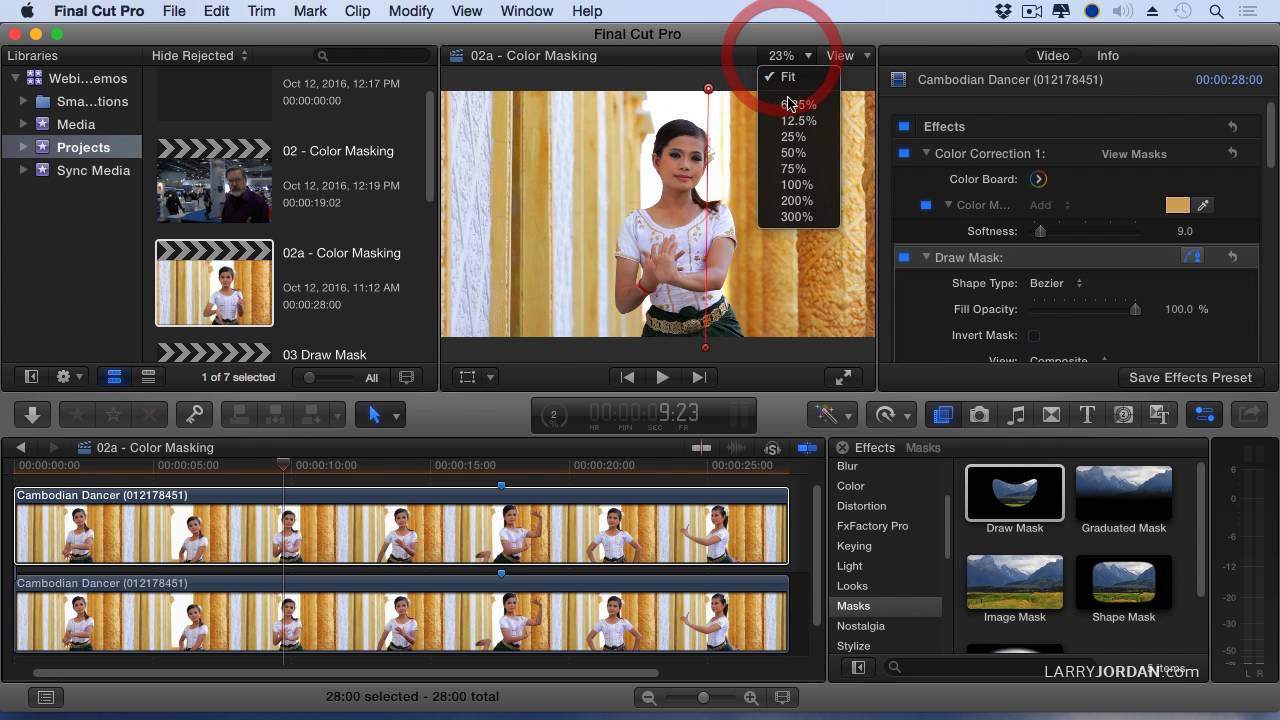1280x720 pixels.
Task: Toggle Color Correction 1 enable checkbox
Action: coord(904,153)
